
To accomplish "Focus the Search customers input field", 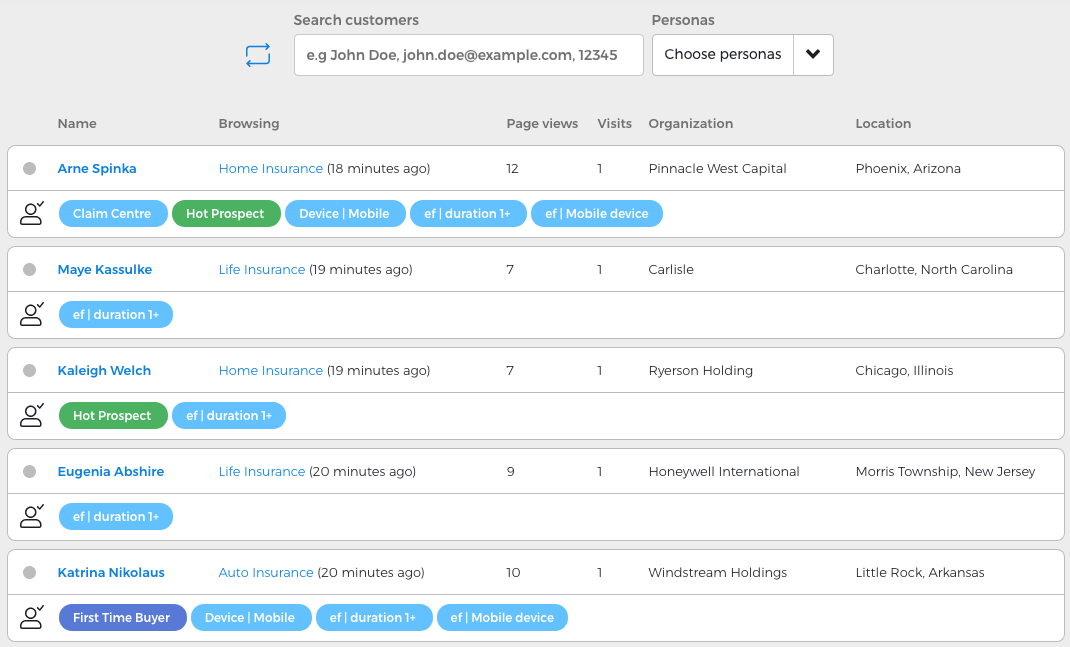I will (x=468, y=55).
